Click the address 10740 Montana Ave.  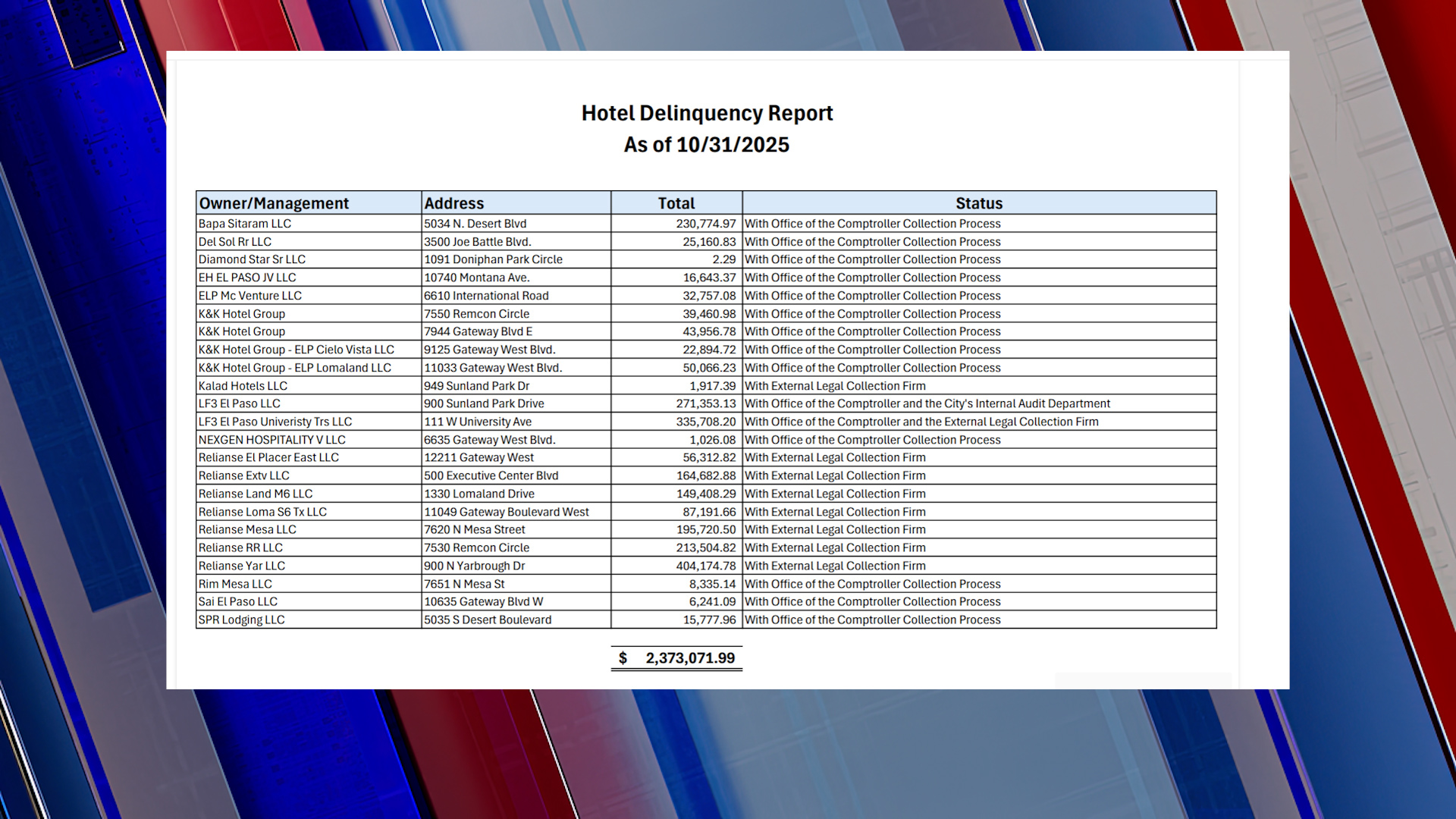click(x=477, y=278)
